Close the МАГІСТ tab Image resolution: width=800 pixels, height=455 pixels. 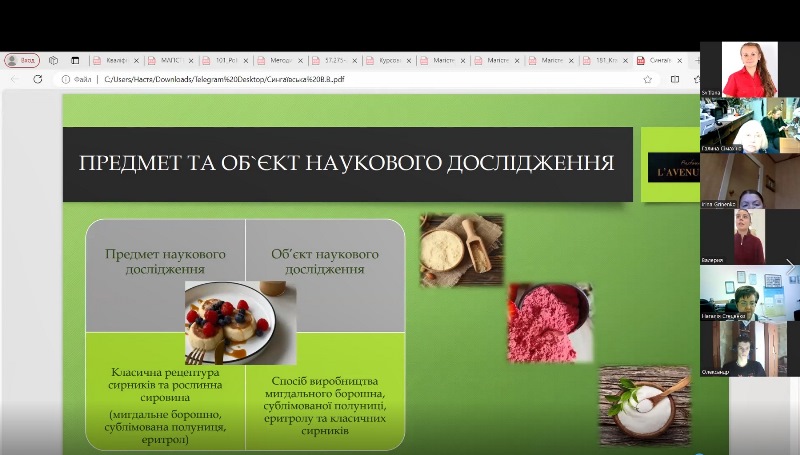pyautogui.click(x=191, y=61)
